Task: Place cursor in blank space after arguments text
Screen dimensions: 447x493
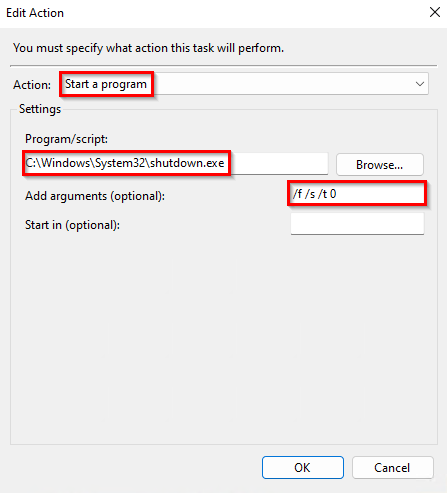Action: [380, 194]
